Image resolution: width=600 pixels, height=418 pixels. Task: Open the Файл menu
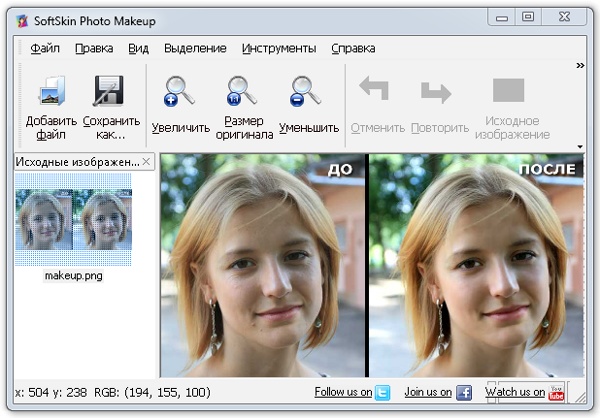click(x=45, y=48)
